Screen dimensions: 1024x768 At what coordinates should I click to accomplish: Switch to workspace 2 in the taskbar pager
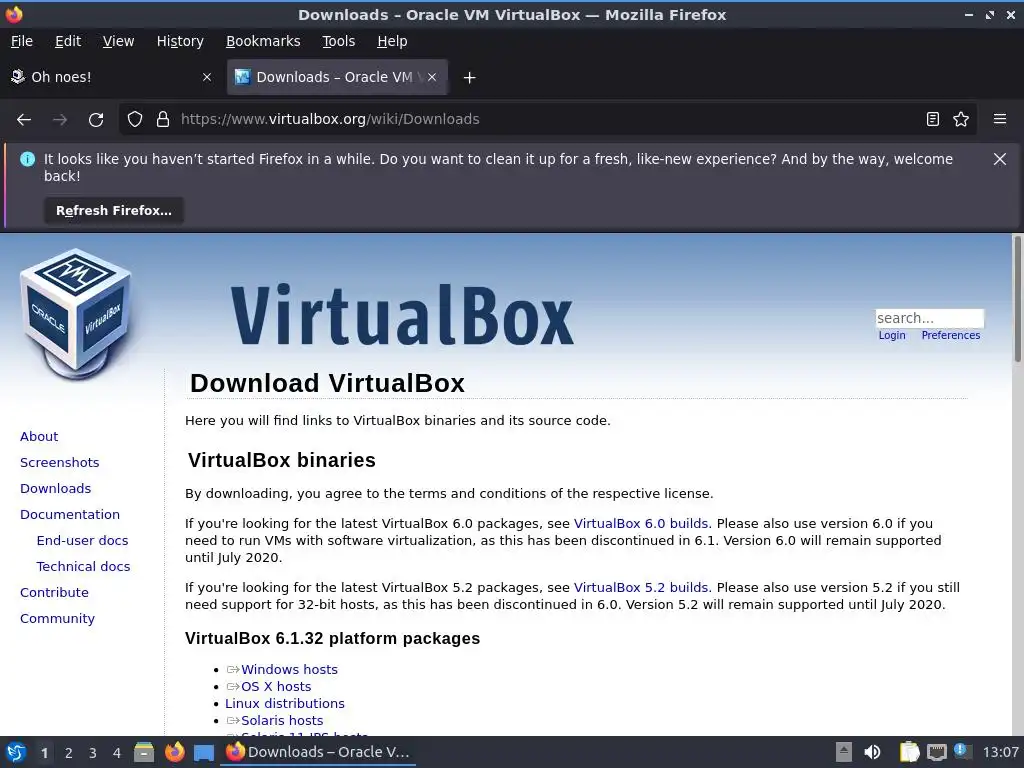pyautogui.click(x=69, y=753)
